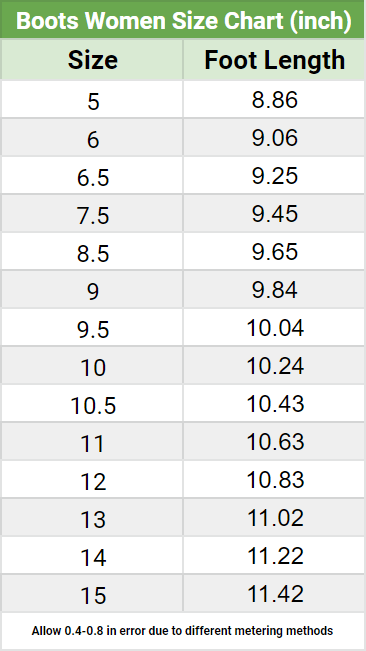The width and height of the screenshot is (366, 651).
Task: Click the 10.04 foot length value
Action: pos(275,328)
